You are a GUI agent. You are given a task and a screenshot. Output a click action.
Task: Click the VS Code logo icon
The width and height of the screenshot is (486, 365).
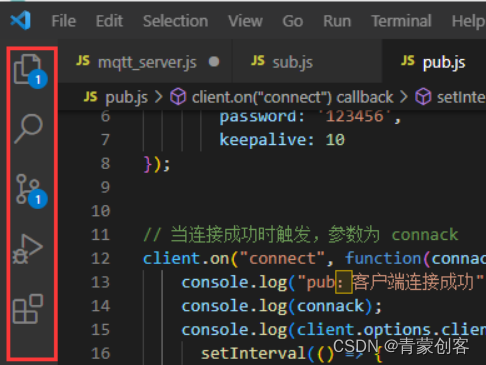click(21, 20)
